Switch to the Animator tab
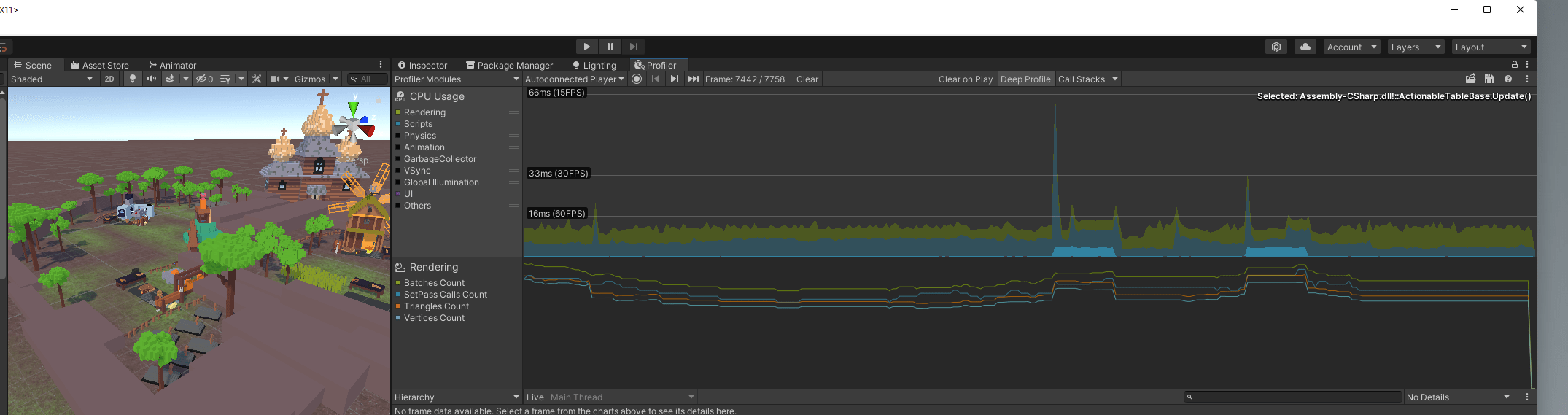This screenshot has width=1568, height=415. 172,65
